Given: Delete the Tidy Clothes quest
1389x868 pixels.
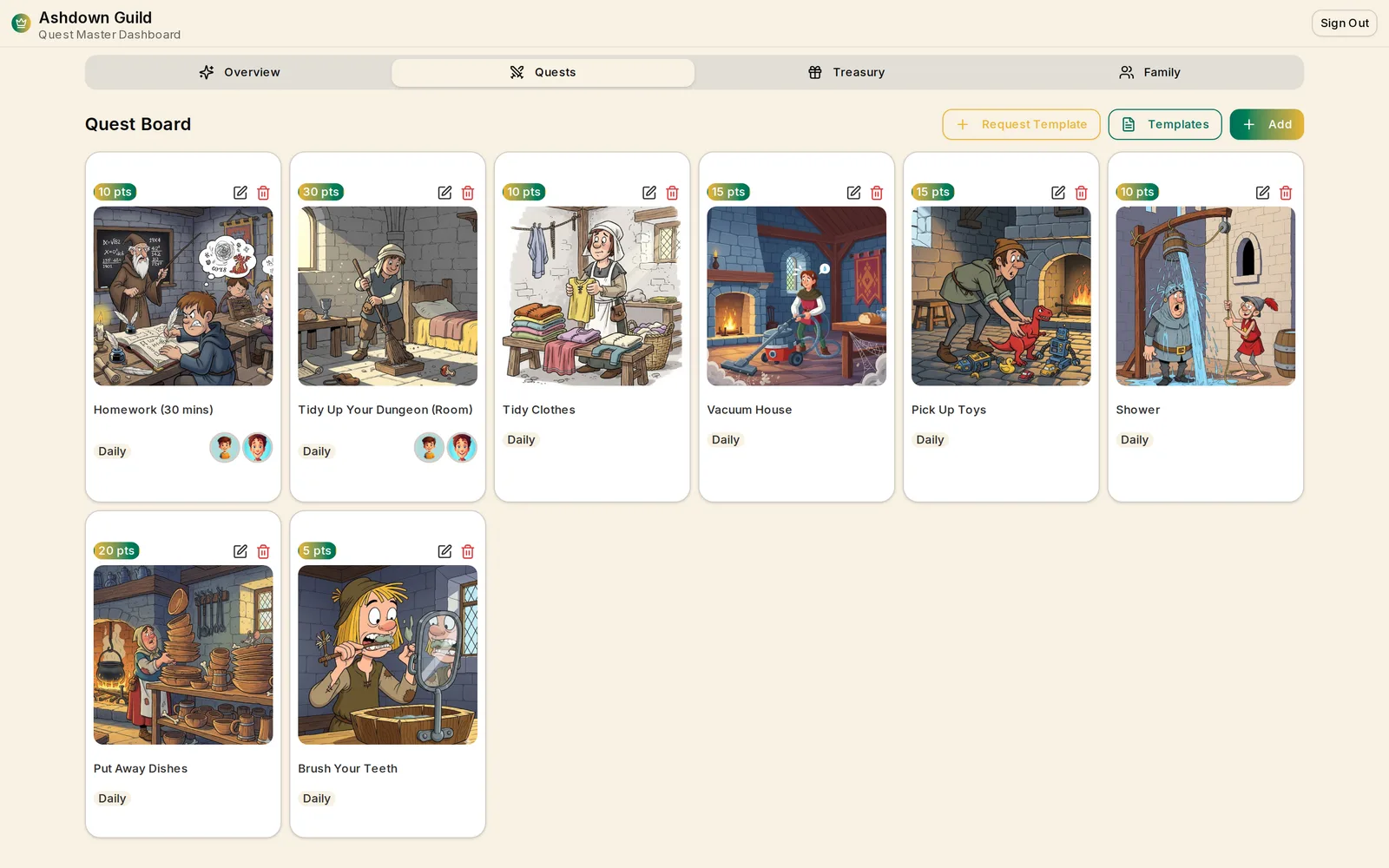Looking at the screenshot, I should coord(672,193).
